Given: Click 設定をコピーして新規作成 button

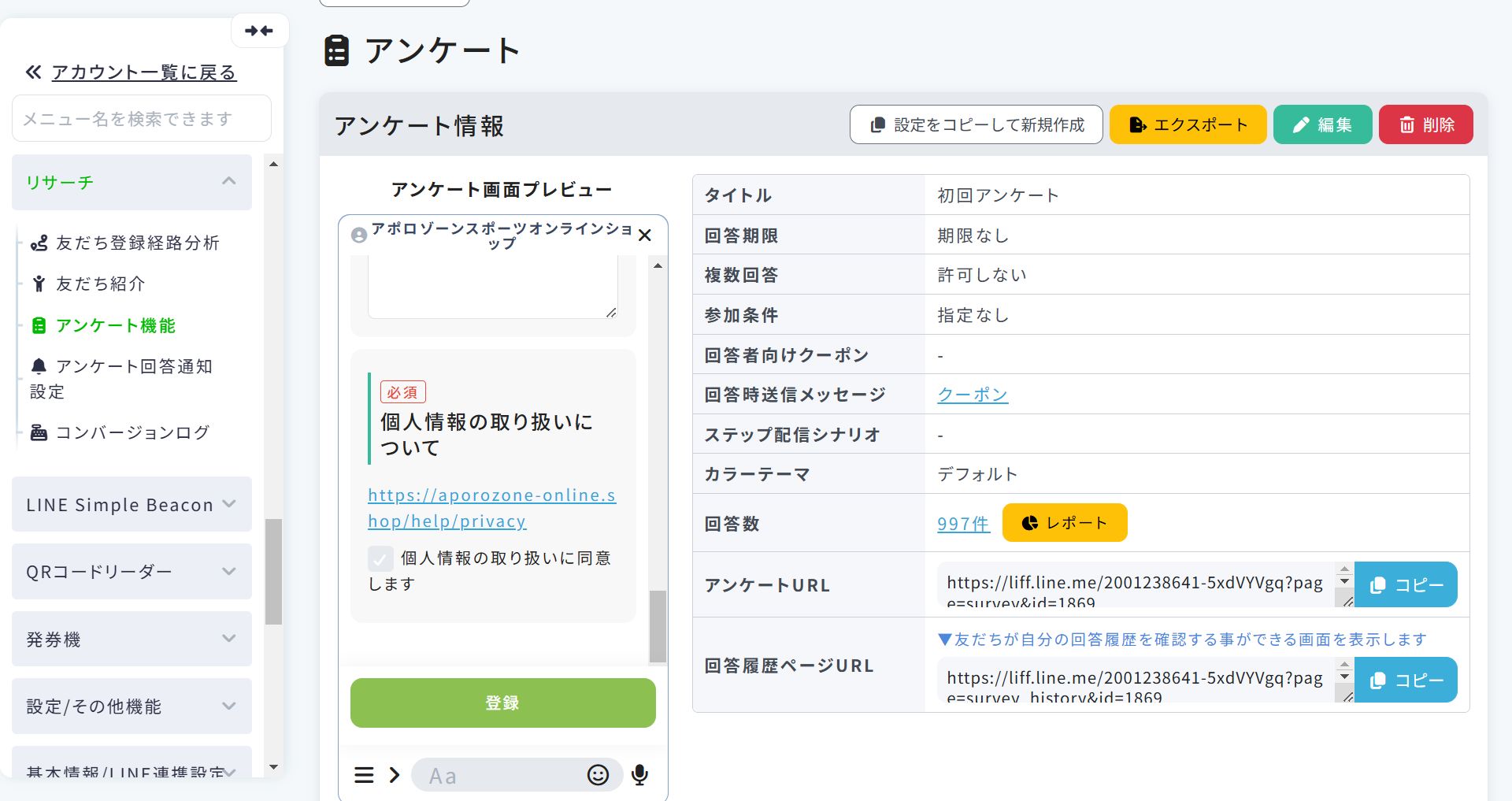Looking at the screenshot, I should (976, 124).
